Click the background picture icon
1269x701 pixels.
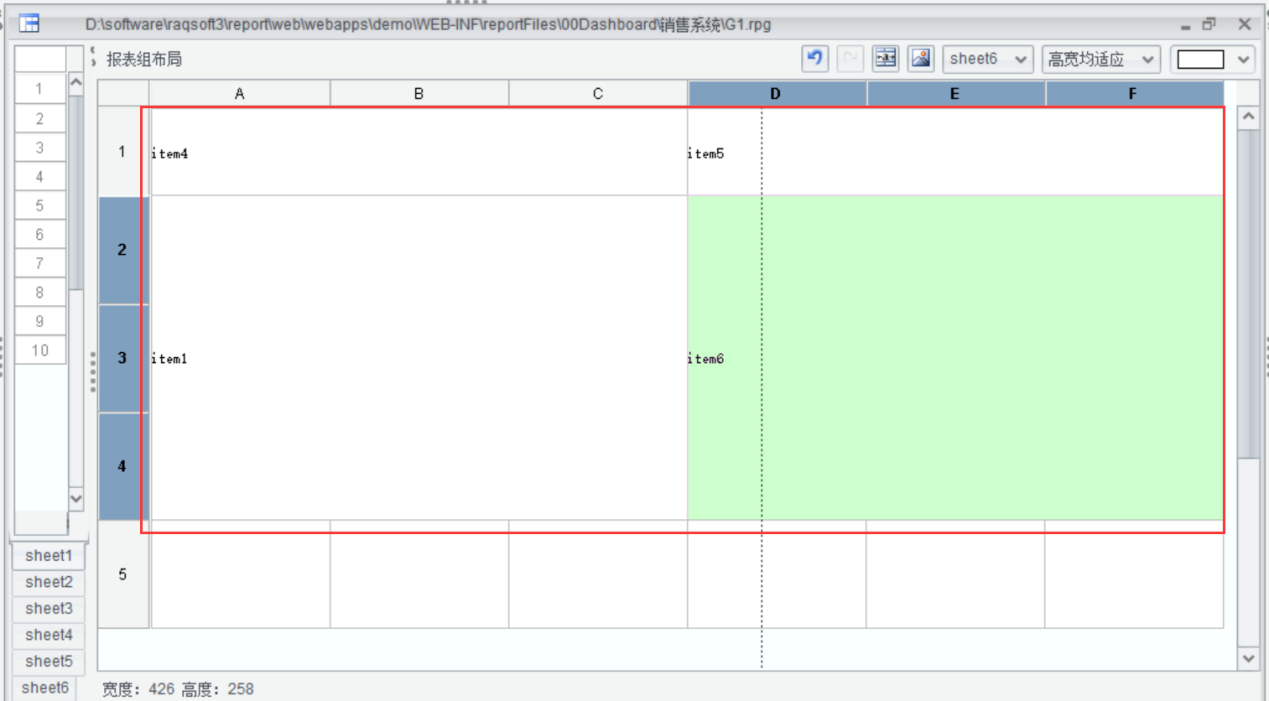click(921, 58)
